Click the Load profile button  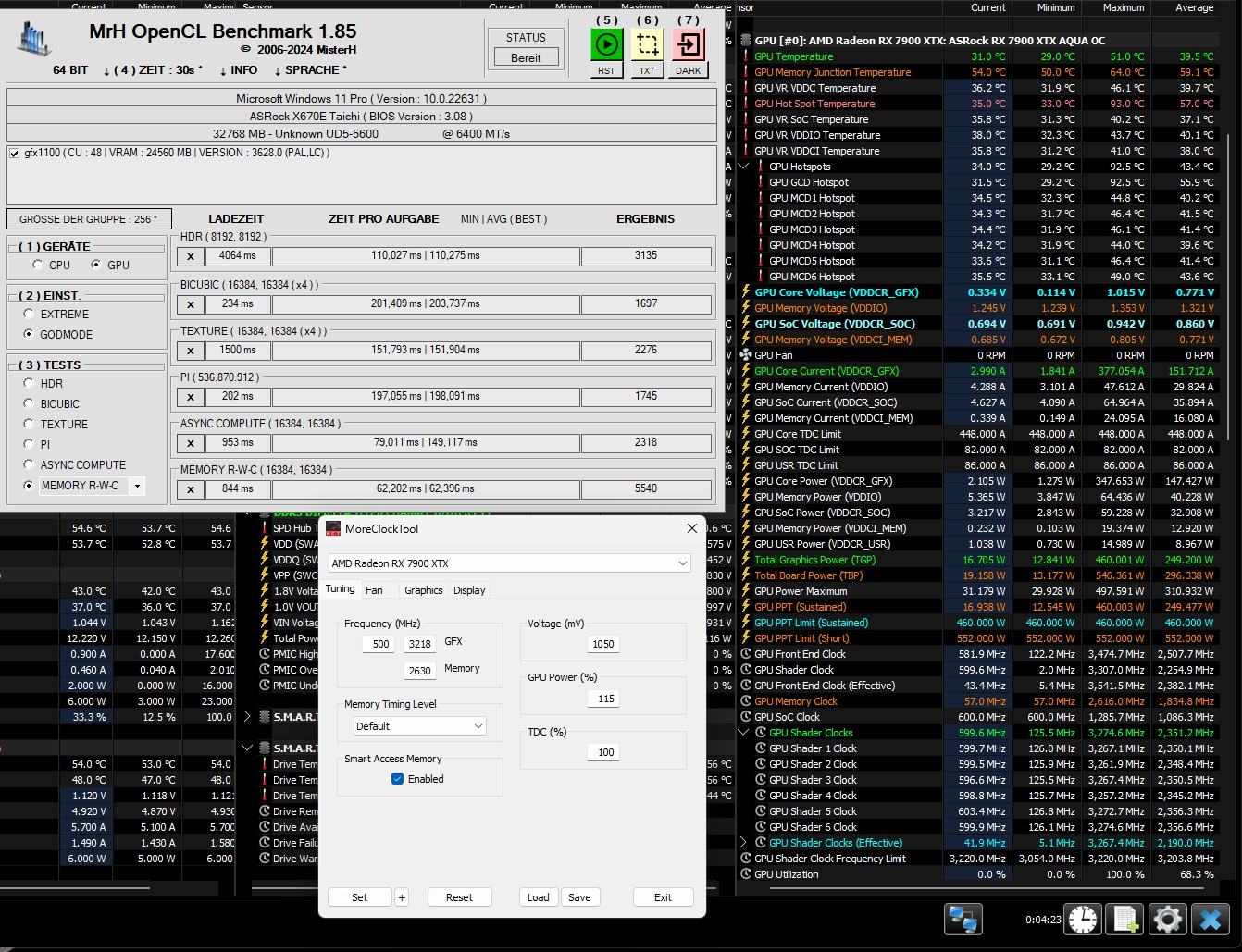click(538, 897)
